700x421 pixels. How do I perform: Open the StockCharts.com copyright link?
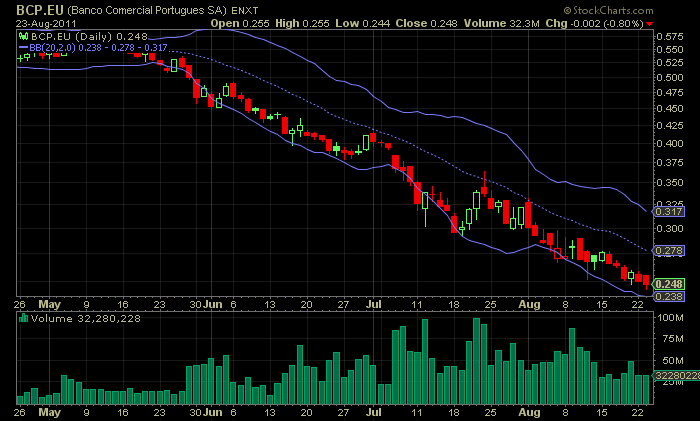(x=608, y=10)
